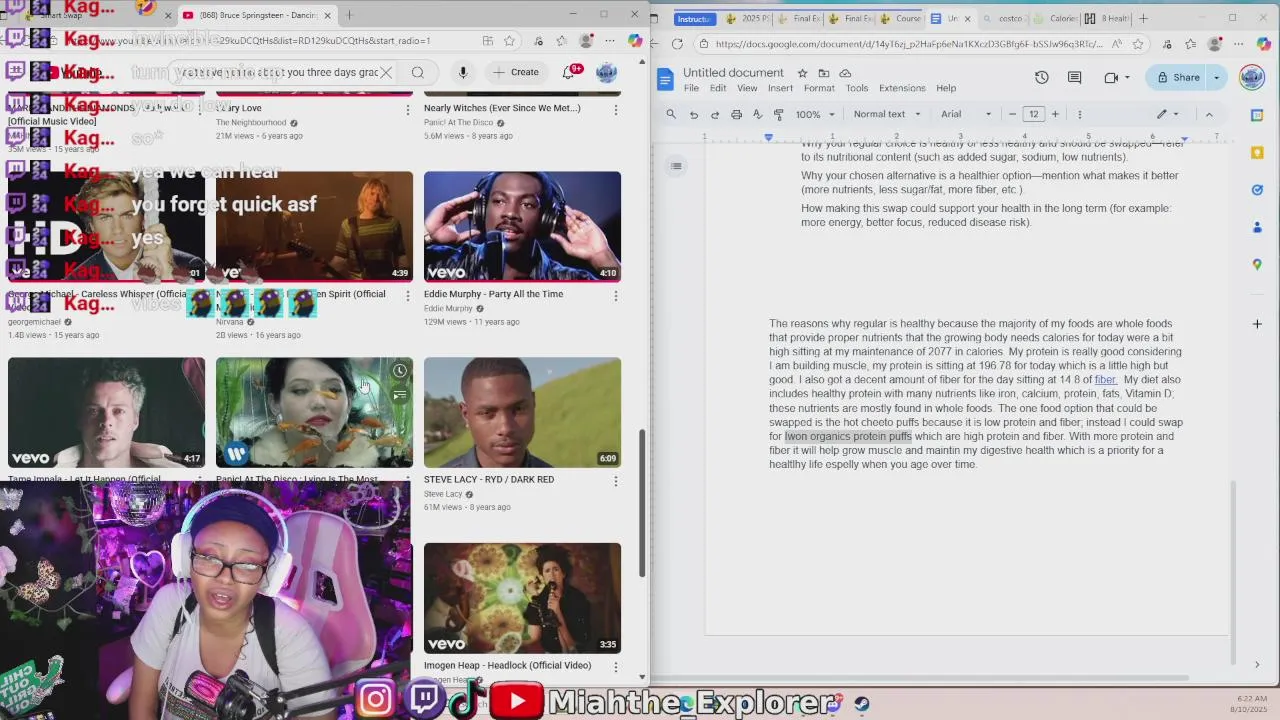Play the STEVE LACY RYD / DARK RED thumbnail
Viewport: 1280px width, 720px height.
[x=522, y=412]
